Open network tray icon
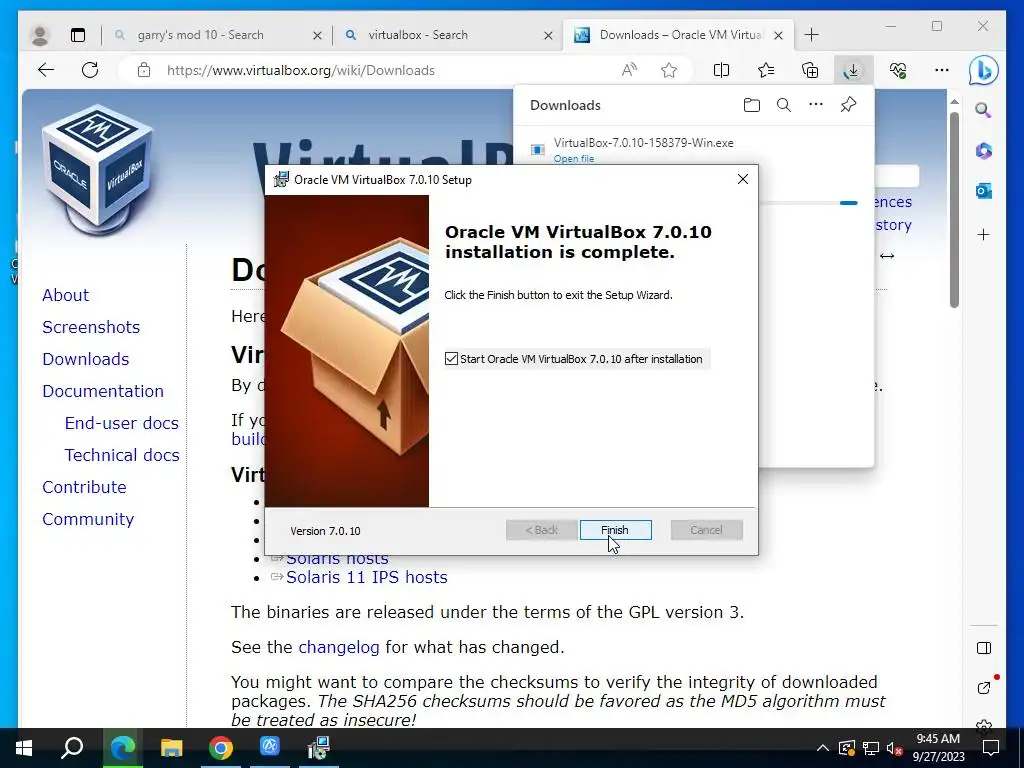Viewport: 1024px width, 768px height. point(871,748)
